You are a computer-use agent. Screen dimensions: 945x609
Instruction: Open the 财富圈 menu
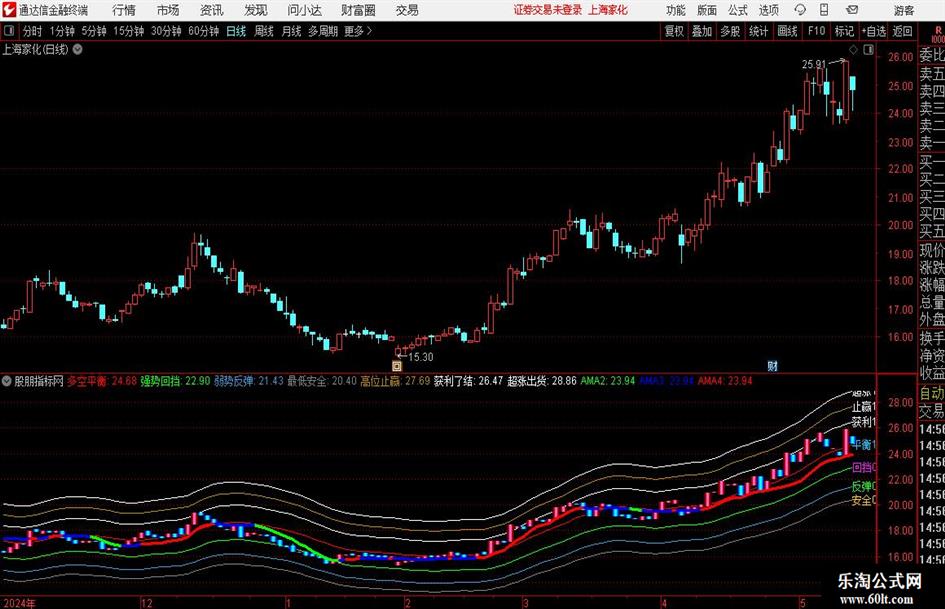[x=358, y=10]
